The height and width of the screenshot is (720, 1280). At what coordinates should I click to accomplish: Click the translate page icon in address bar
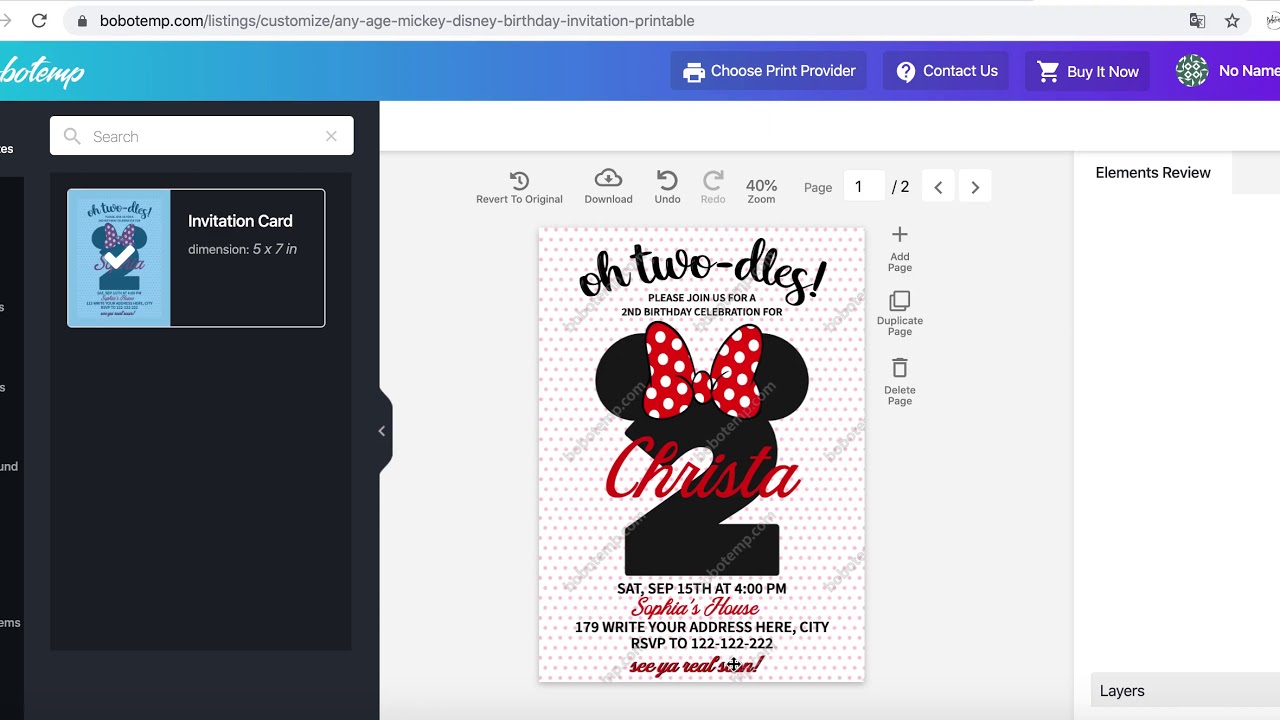(x=1197, y=20)
